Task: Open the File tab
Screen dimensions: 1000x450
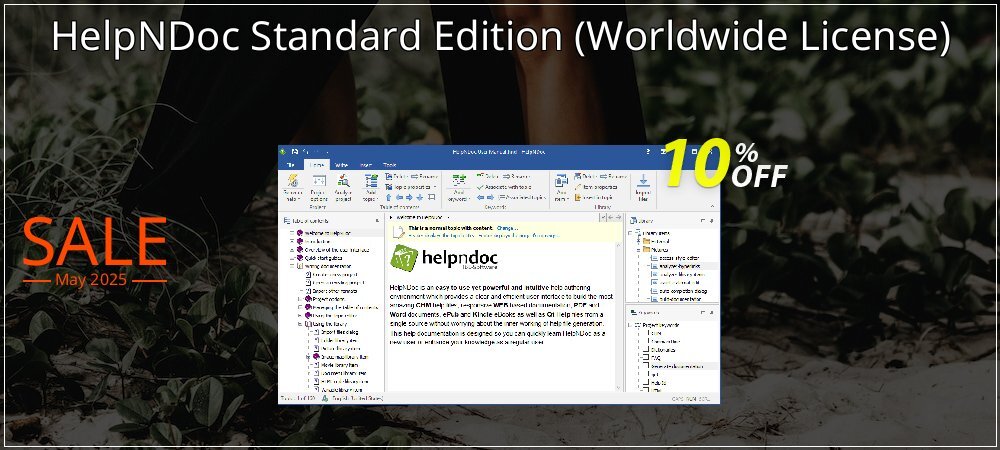Action: point(291,165)
